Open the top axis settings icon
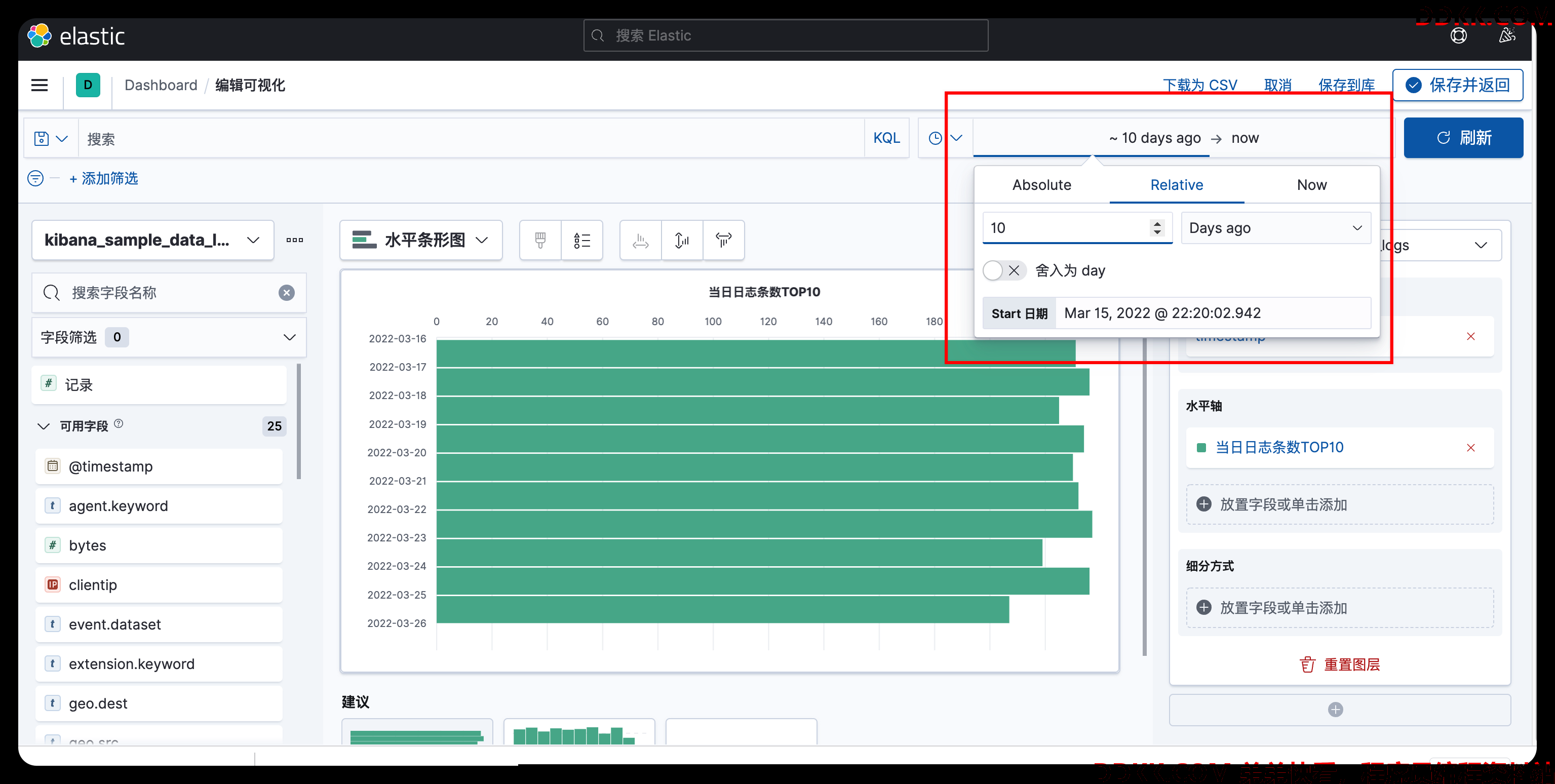 click(723, 240)
